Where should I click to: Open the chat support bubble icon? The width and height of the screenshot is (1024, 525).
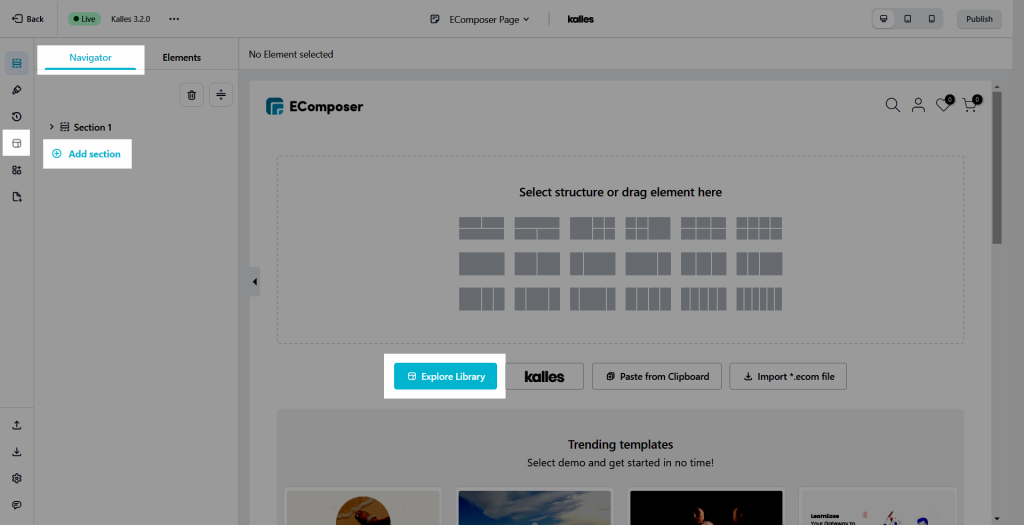tap(17, 505)
